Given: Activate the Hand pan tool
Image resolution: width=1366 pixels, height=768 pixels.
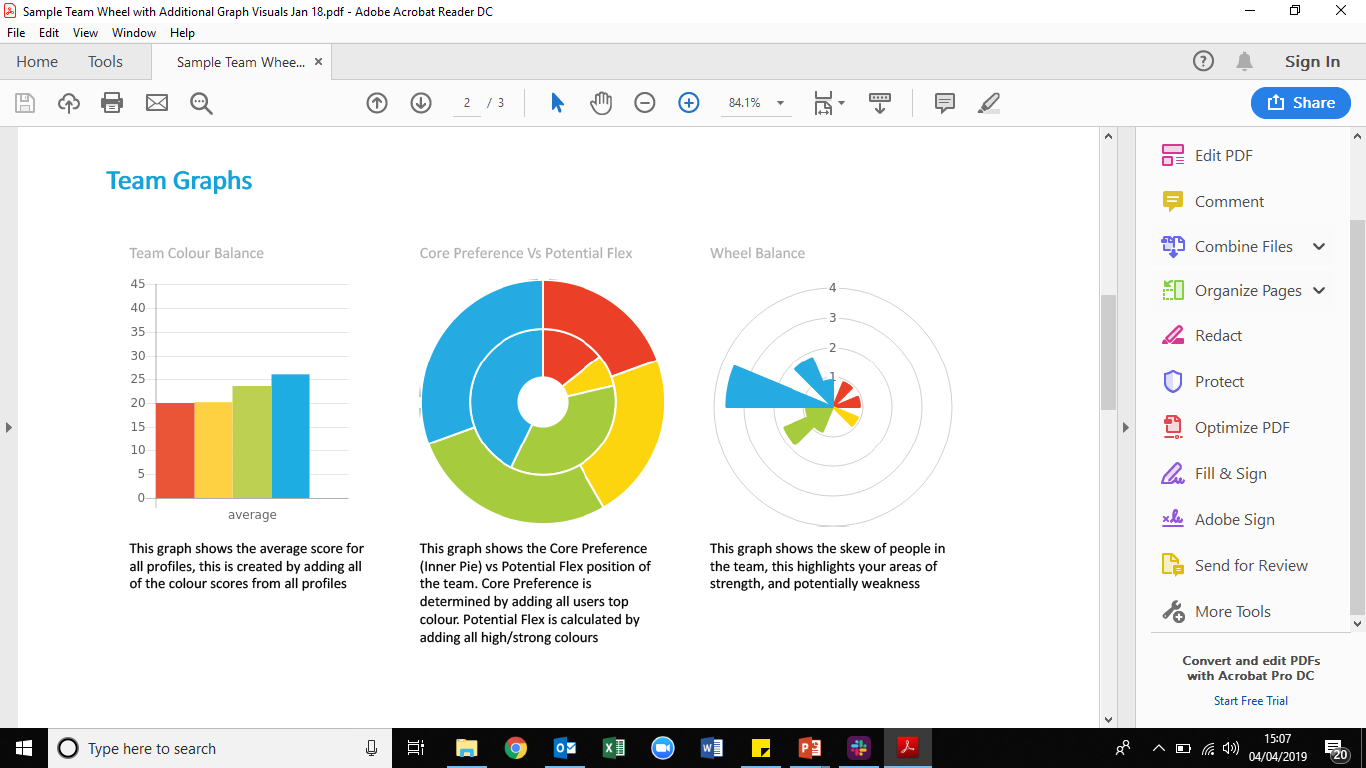Looking at the screenshot, I should point(601,103).
